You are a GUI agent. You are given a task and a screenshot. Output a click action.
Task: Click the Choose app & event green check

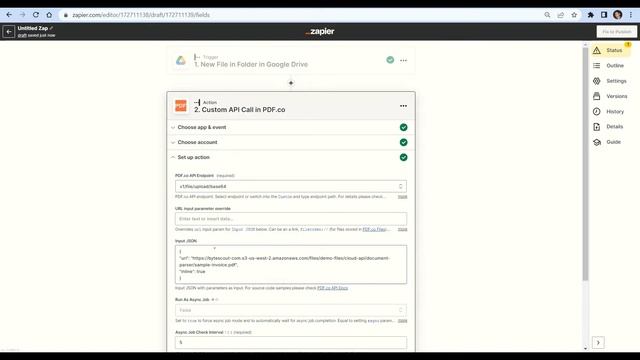pyautogui.click(x=403, y=127)
